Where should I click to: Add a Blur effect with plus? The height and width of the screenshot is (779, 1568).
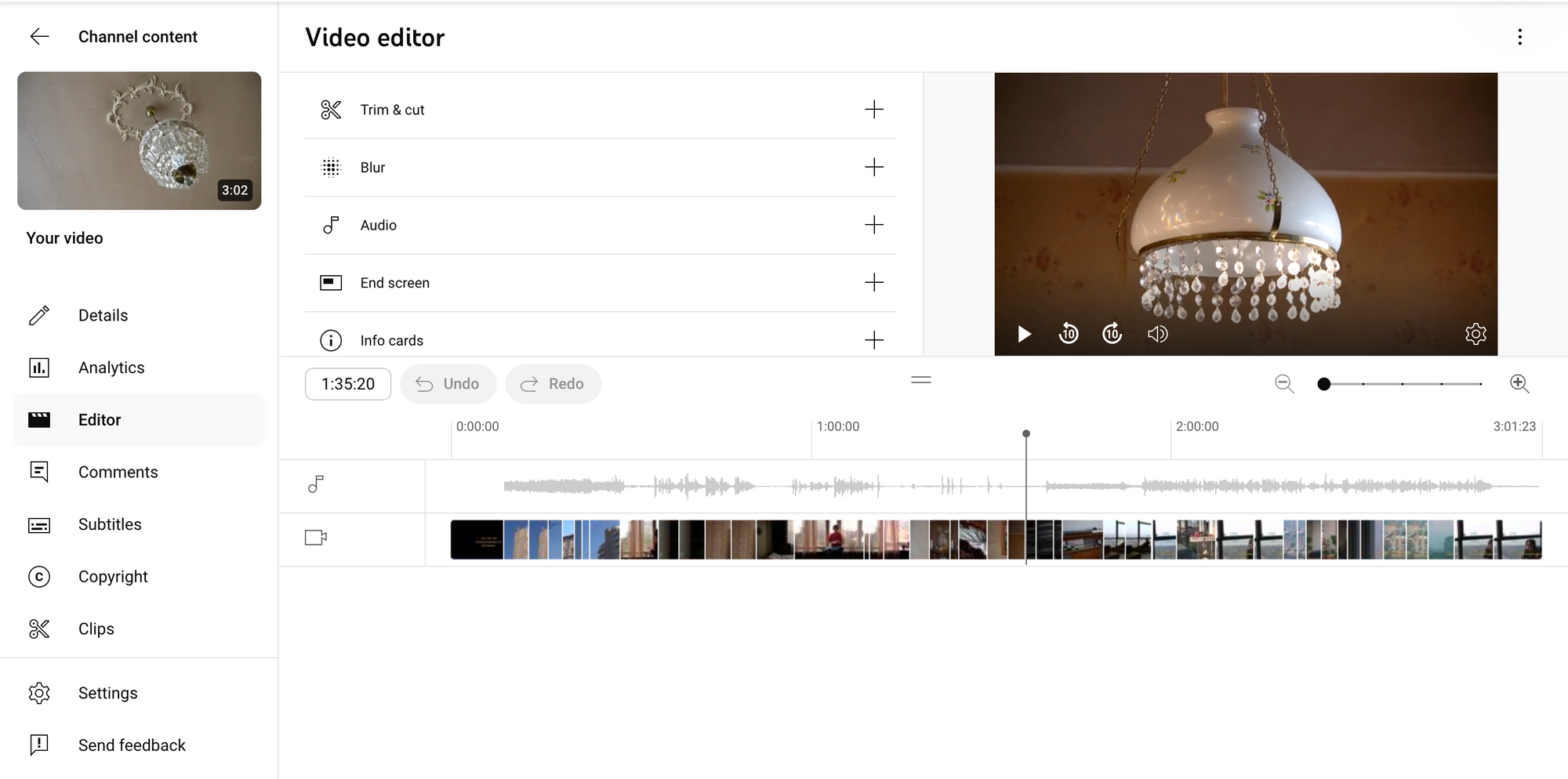pos(873,167)
